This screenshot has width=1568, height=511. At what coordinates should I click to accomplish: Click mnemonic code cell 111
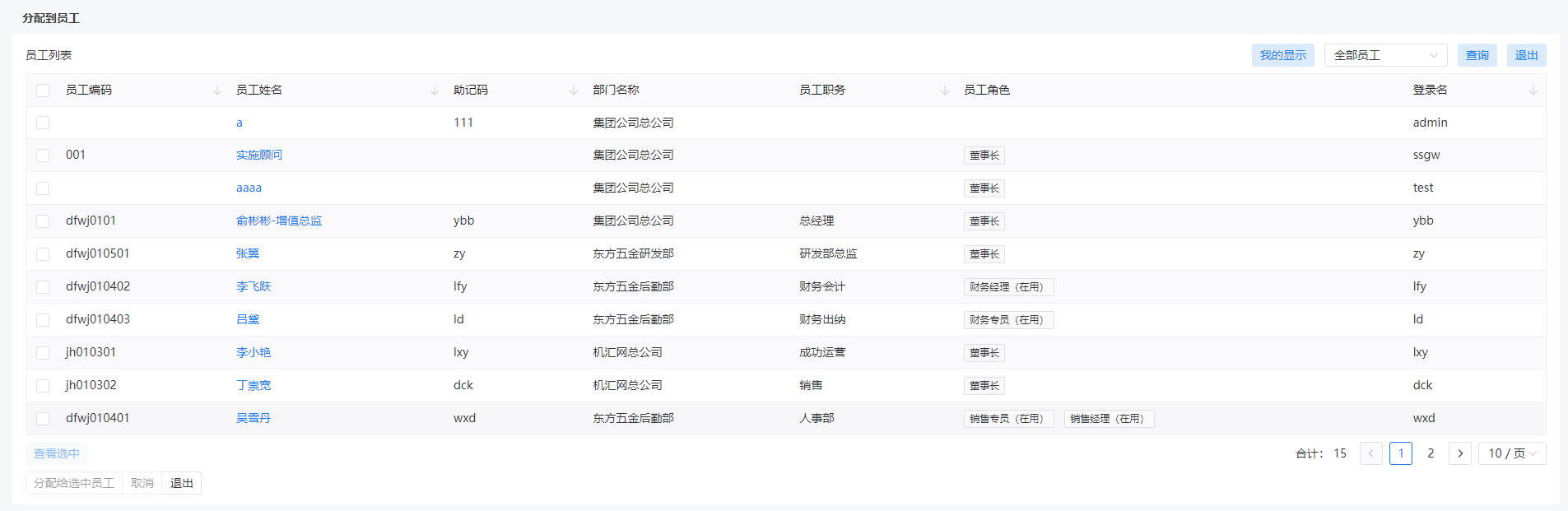(x=463, y=122)
